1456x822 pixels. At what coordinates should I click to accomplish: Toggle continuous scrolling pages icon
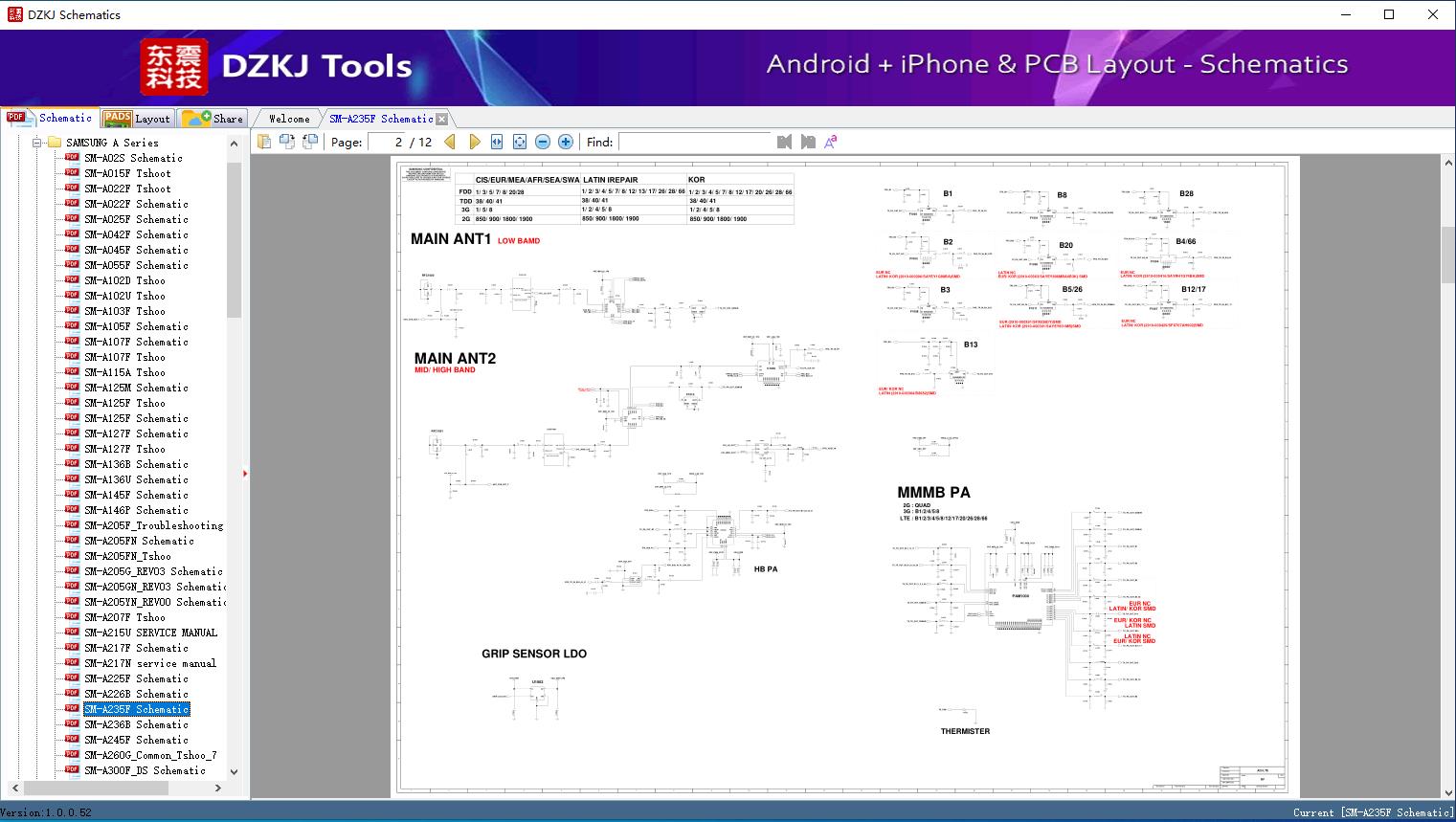pyautogui.click(x=309, y=141)
